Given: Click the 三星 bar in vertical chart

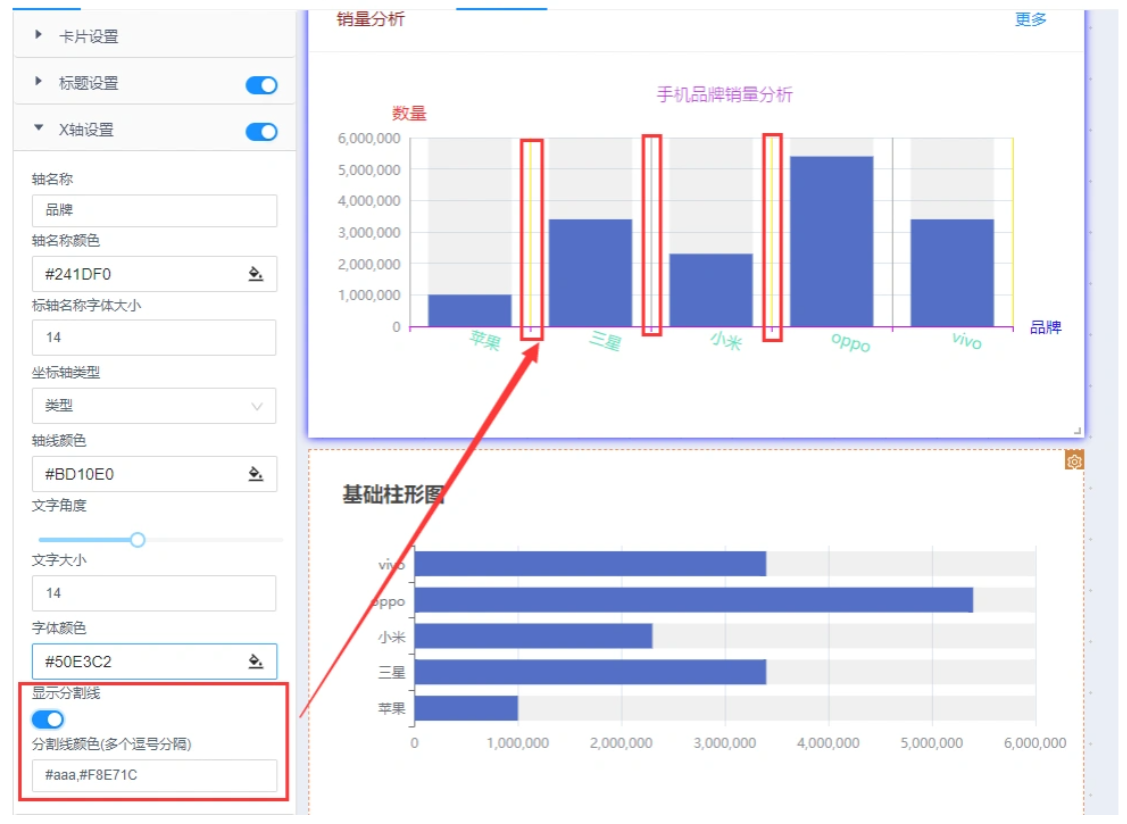Looking at the screenshot, I should (590, 273).
